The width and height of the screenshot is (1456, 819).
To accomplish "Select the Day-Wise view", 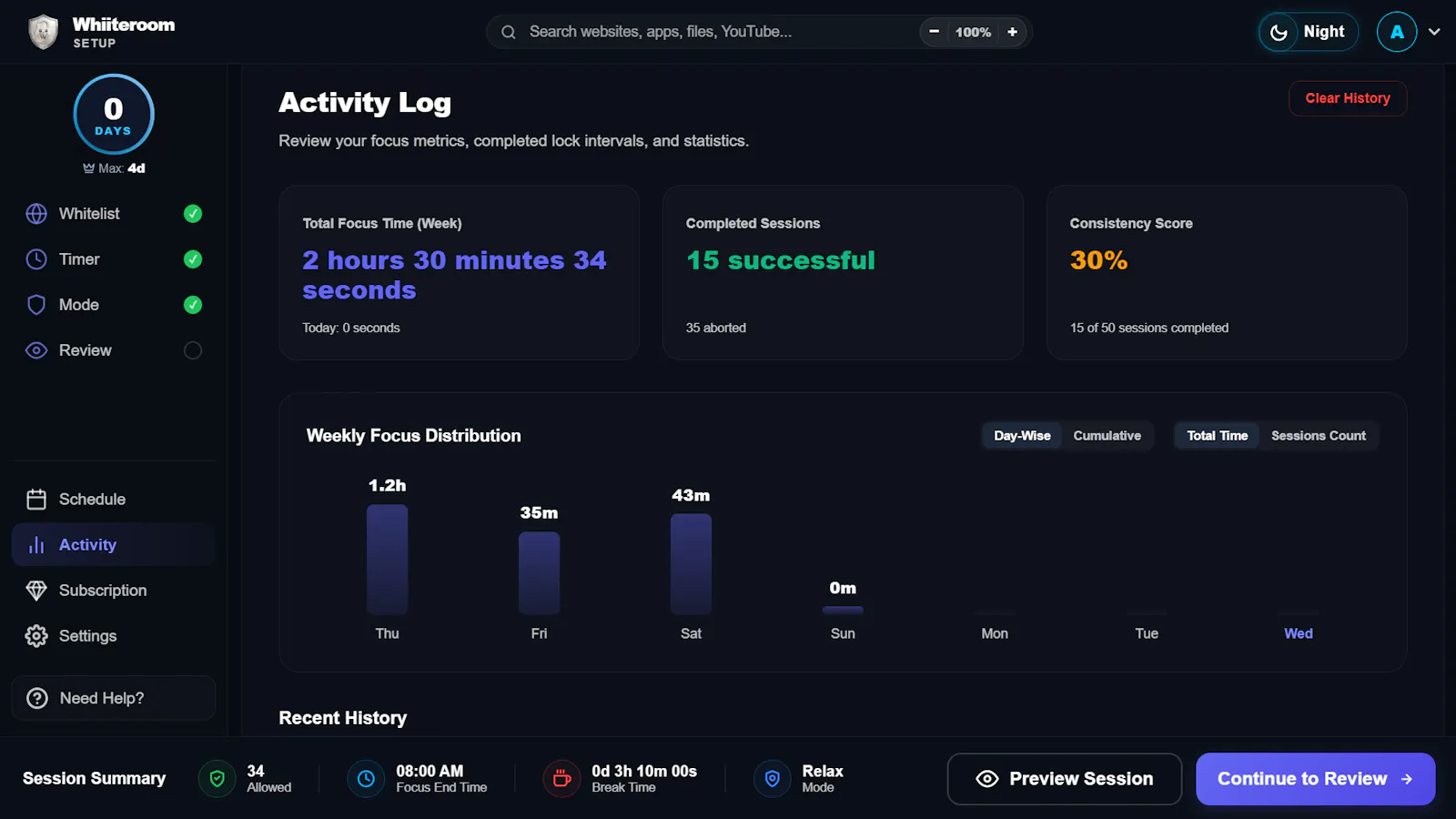I will (x=1022, y=436).
